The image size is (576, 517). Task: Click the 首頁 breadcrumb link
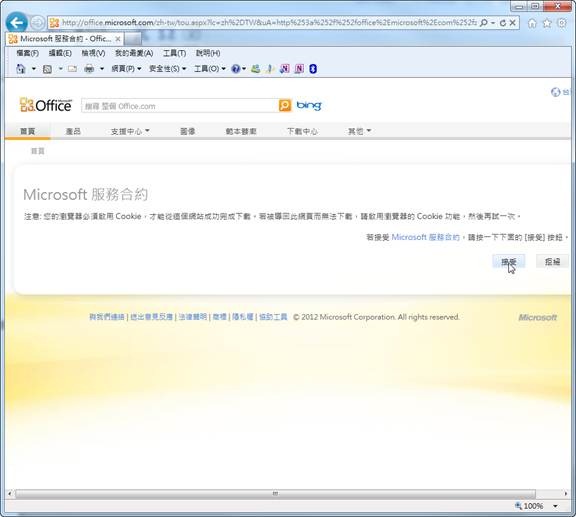tap(37, 151)
